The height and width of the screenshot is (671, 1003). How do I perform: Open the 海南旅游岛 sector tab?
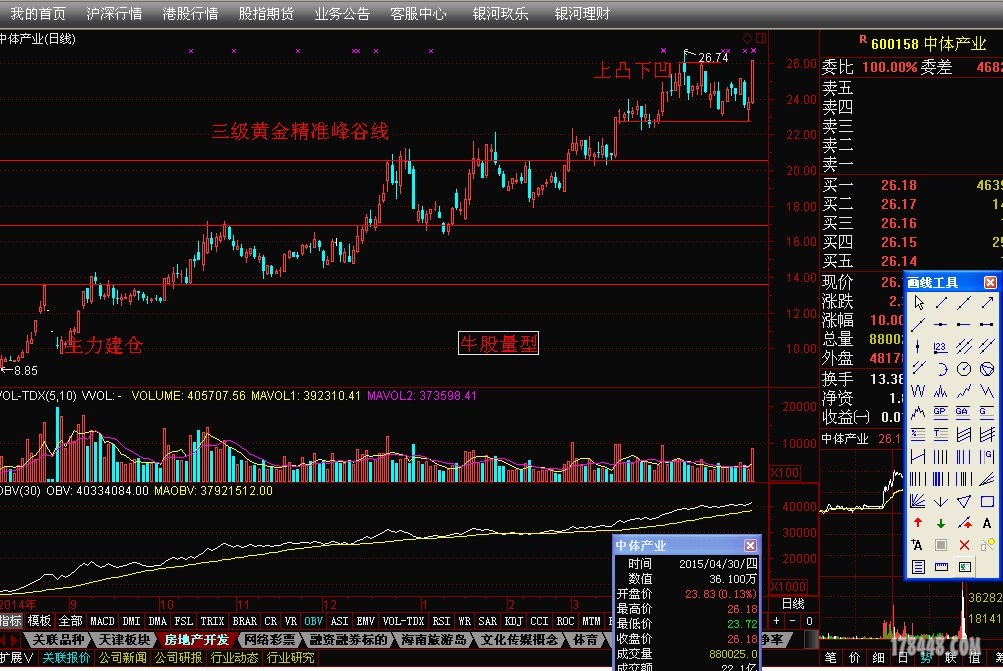434,639
